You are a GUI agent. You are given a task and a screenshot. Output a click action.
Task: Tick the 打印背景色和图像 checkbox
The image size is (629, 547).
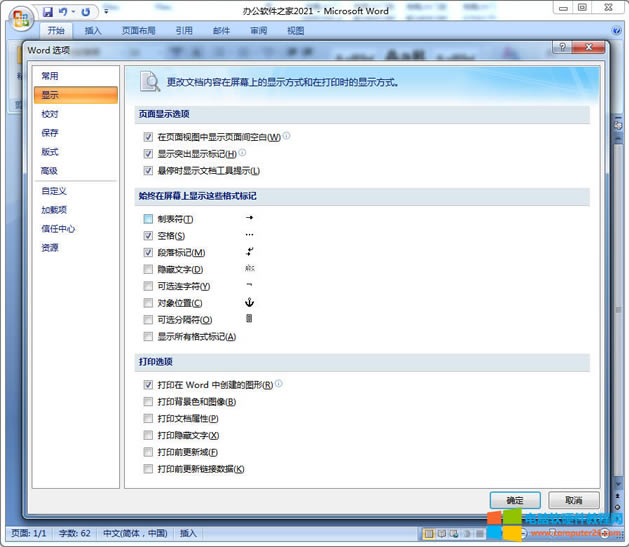[x=148, y=402]
